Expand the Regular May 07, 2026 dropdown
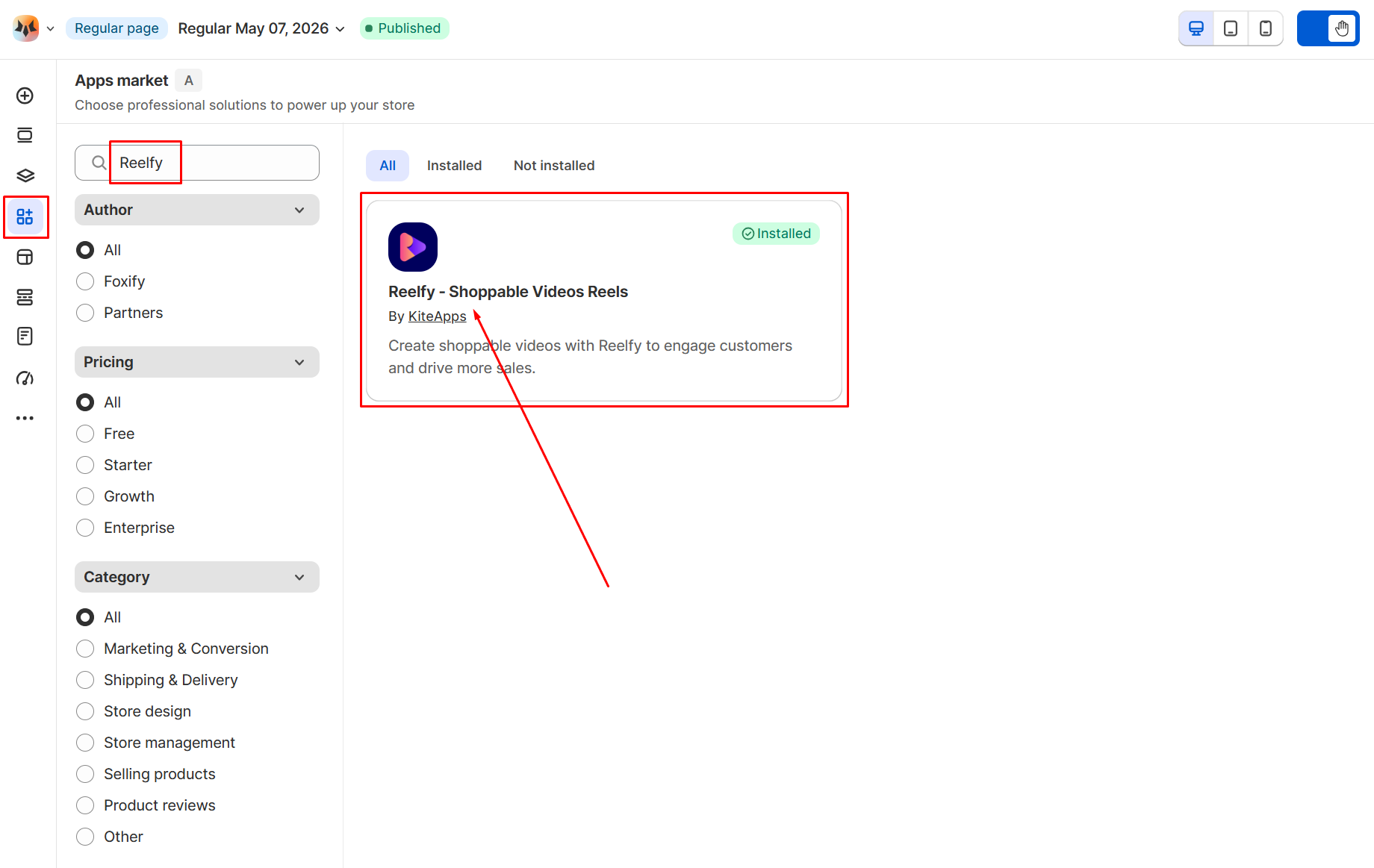The height and width of the screenshot is (868, 1374). [261, 28]
